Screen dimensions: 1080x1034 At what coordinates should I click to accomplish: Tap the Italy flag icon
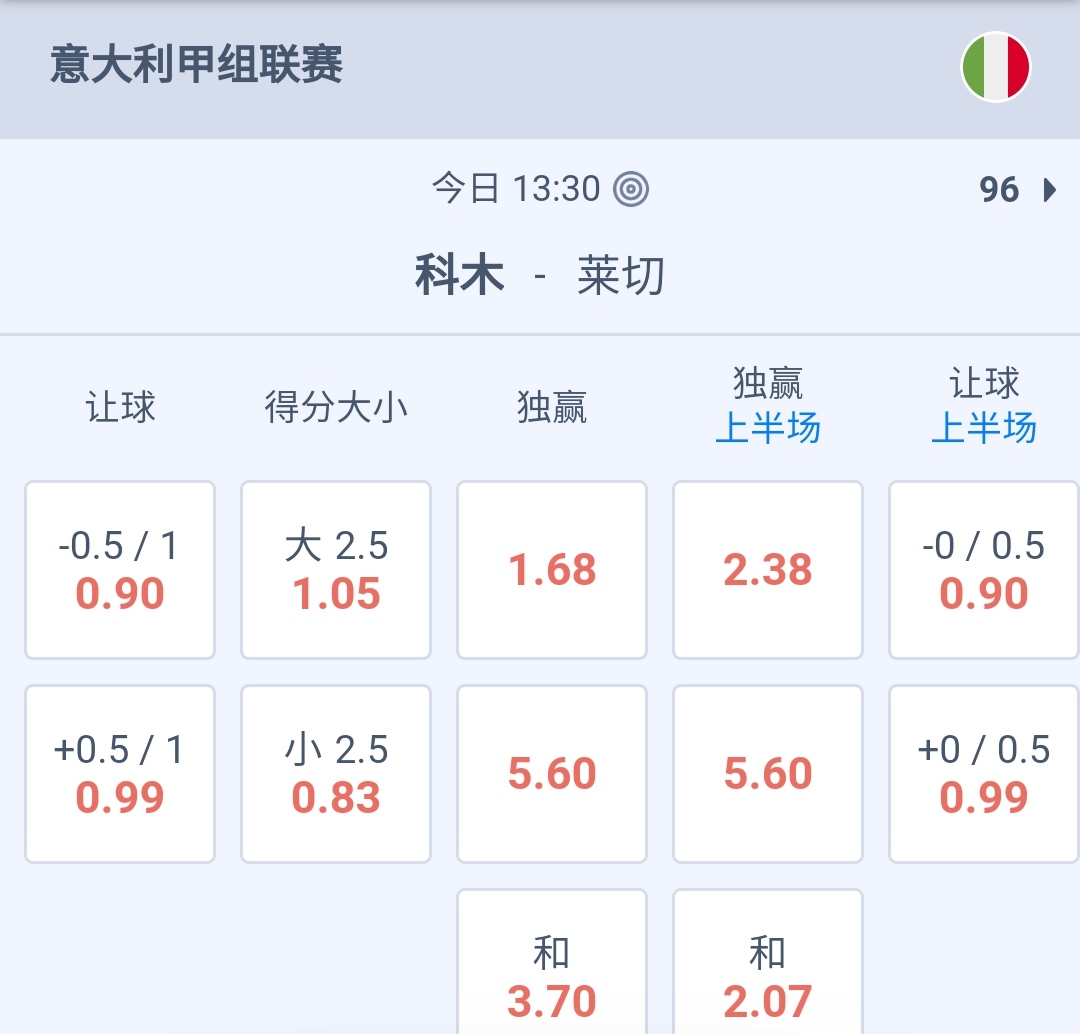point(995,67)
